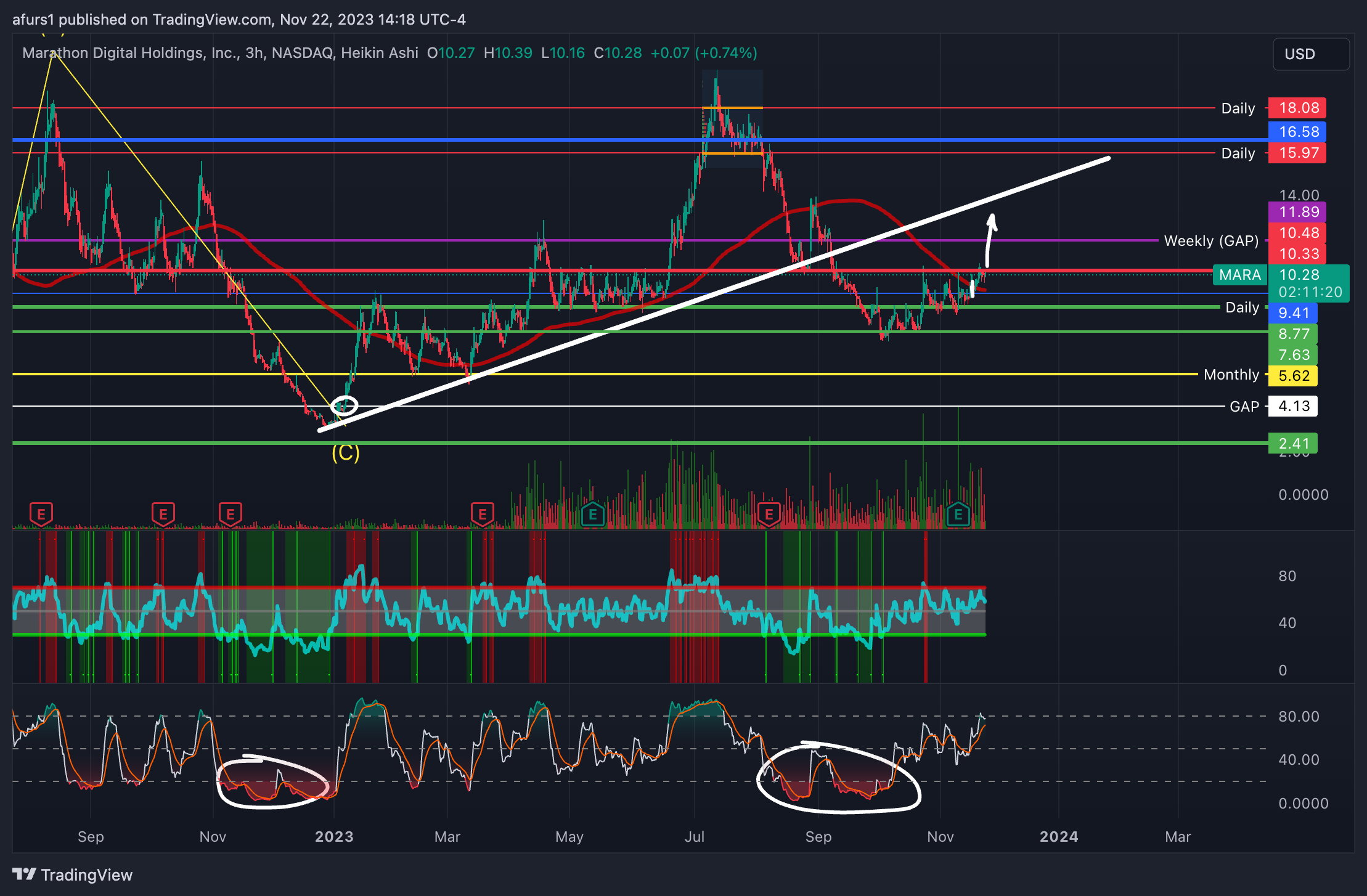
Task: Click the 15.97 red price label
Action: coord(1297,153)
